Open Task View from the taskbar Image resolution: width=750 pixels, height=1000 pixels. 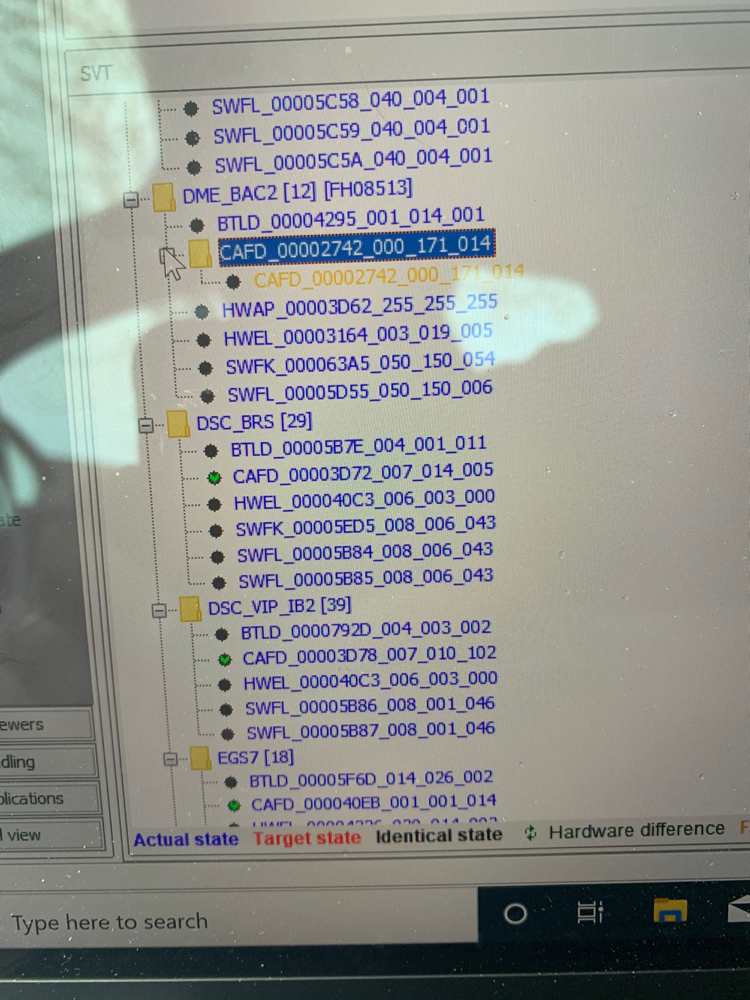pos(591,912)
